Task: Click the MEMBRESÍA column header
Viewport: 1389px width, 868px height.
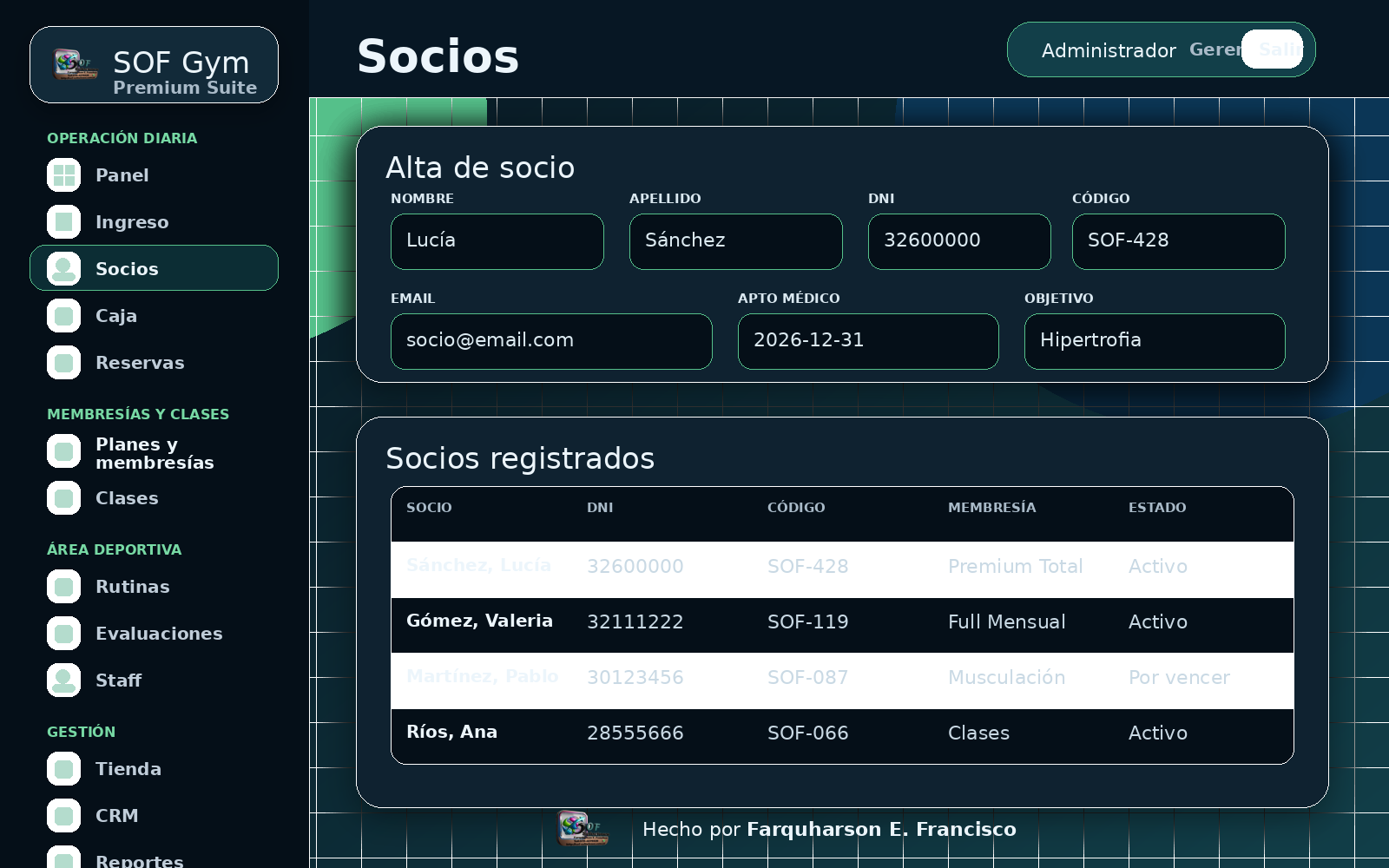Action: pyautogui.click(x=991, y=508)
